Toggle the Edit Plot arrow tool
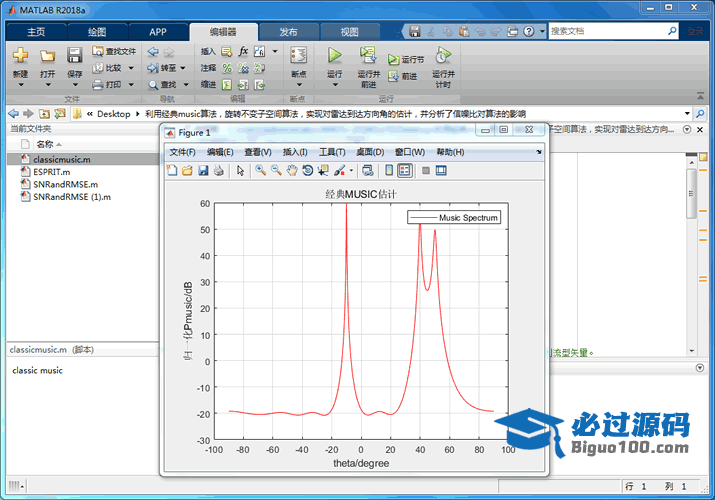Screen dimensions: 715x500 pyautogui.click(x=240, y=171)
